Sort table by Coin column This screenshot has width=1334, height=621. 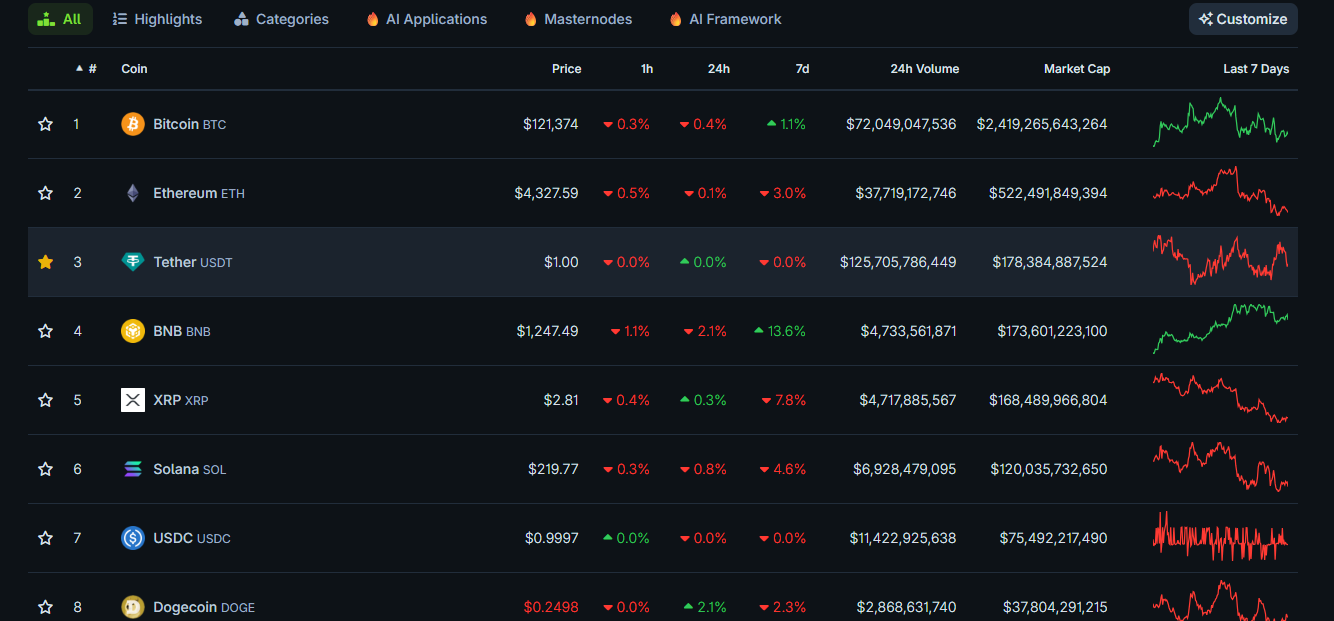pos(134,69)
